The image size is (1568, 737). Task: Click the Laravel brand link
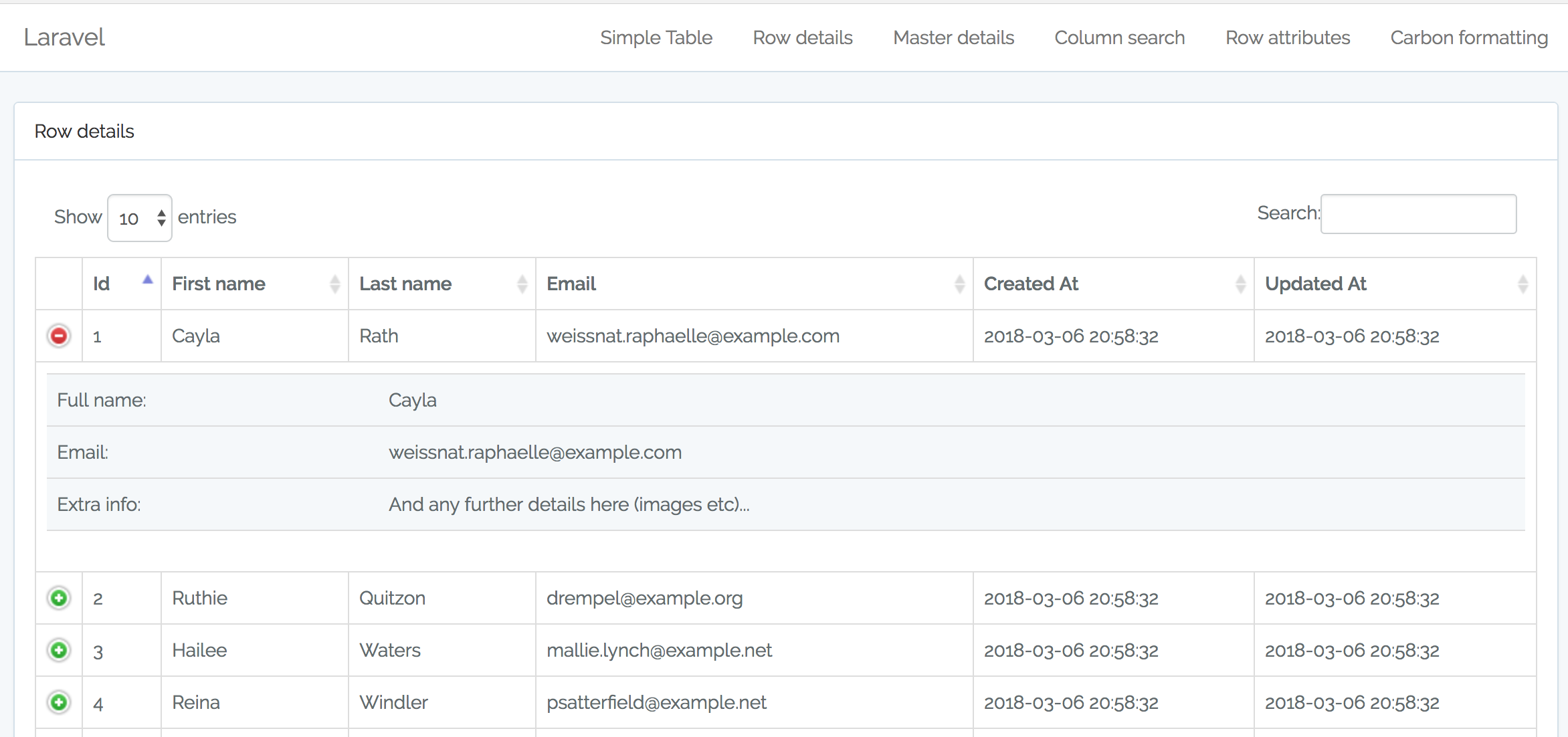64,37
